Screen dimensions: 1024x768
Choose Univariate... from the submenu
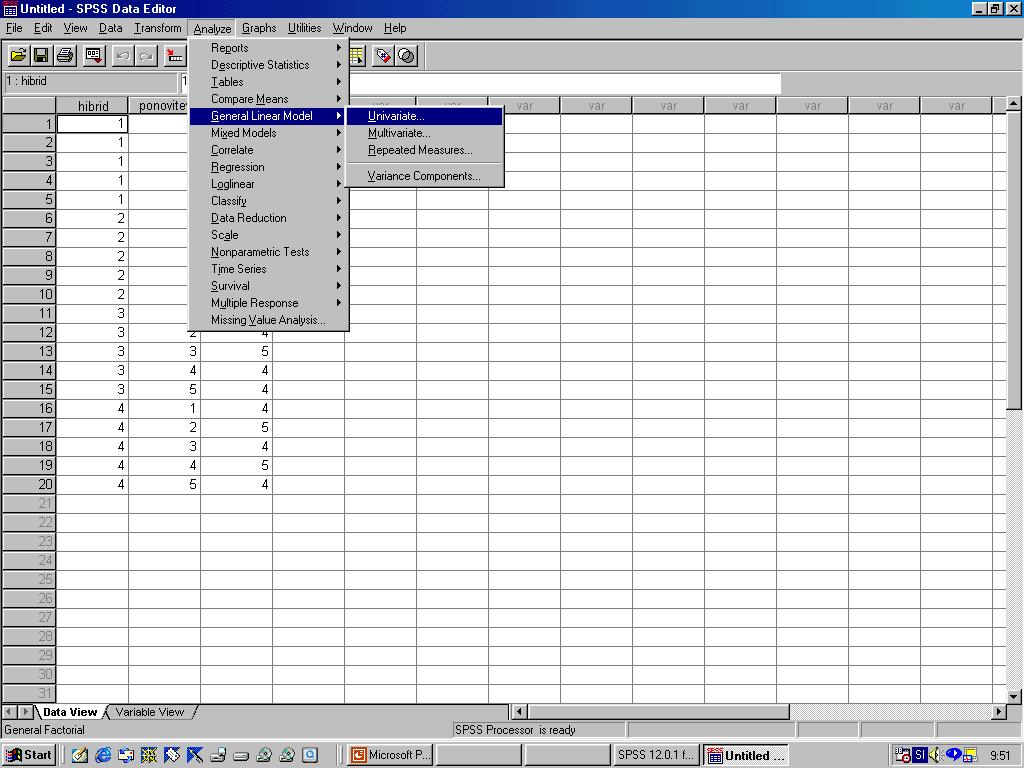(424, 116)
